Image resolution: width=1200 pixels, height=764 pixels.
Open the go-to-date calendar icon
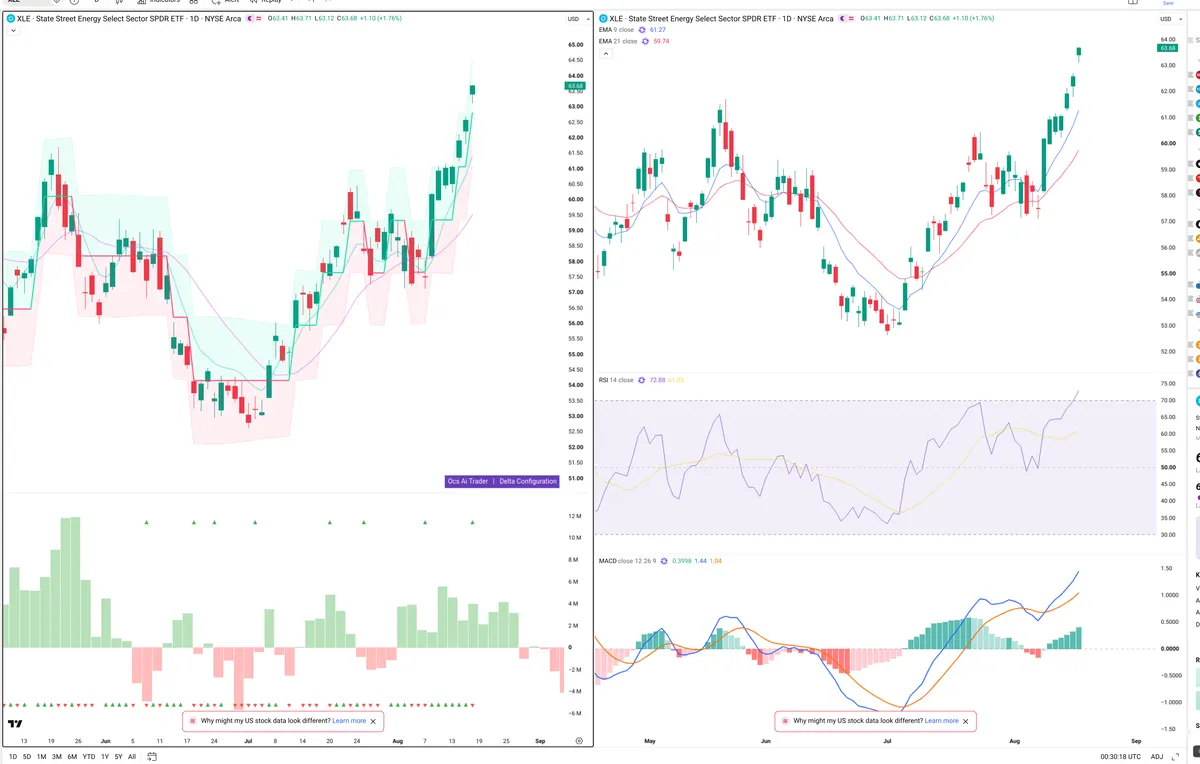point(150,756)
